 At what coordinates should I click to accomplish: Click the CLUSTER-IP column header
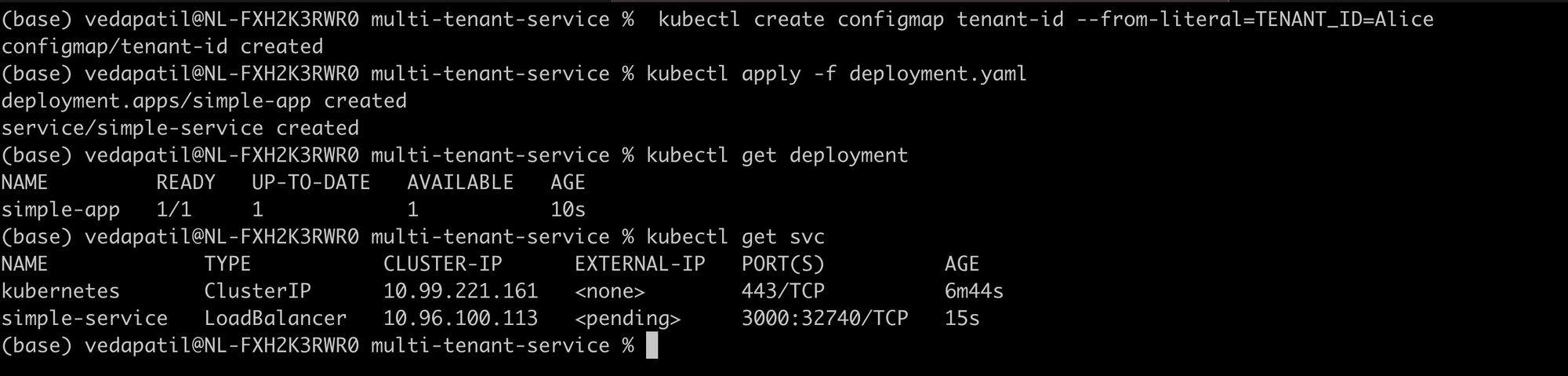442,264
